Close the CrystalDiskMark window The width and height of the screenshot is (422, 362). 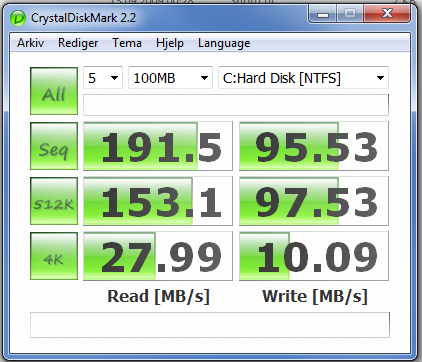tap(387, 14)
